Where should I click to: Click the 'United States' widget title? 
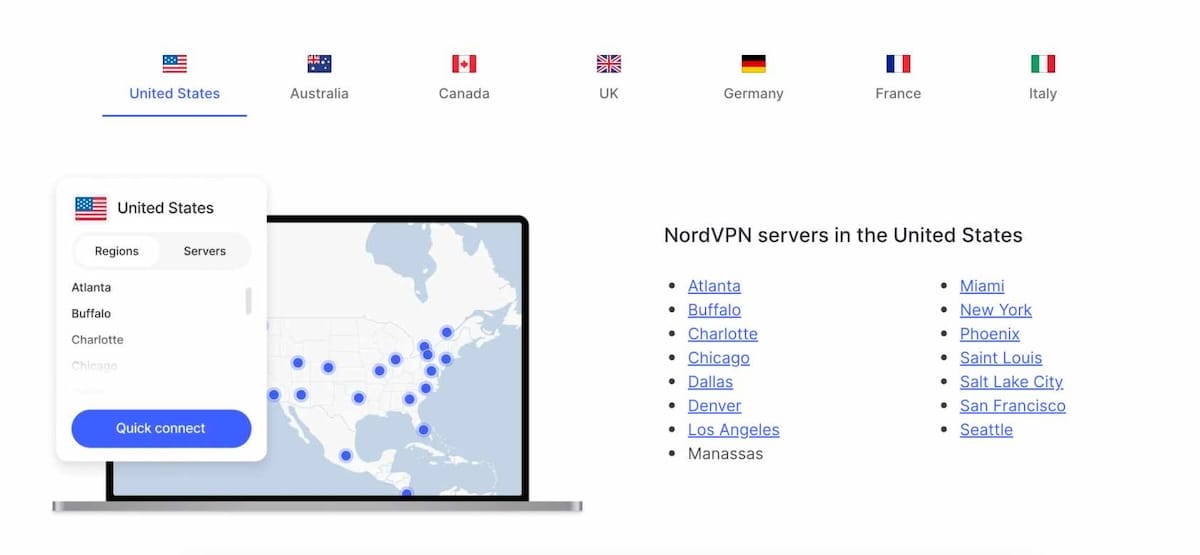[165, 208]
